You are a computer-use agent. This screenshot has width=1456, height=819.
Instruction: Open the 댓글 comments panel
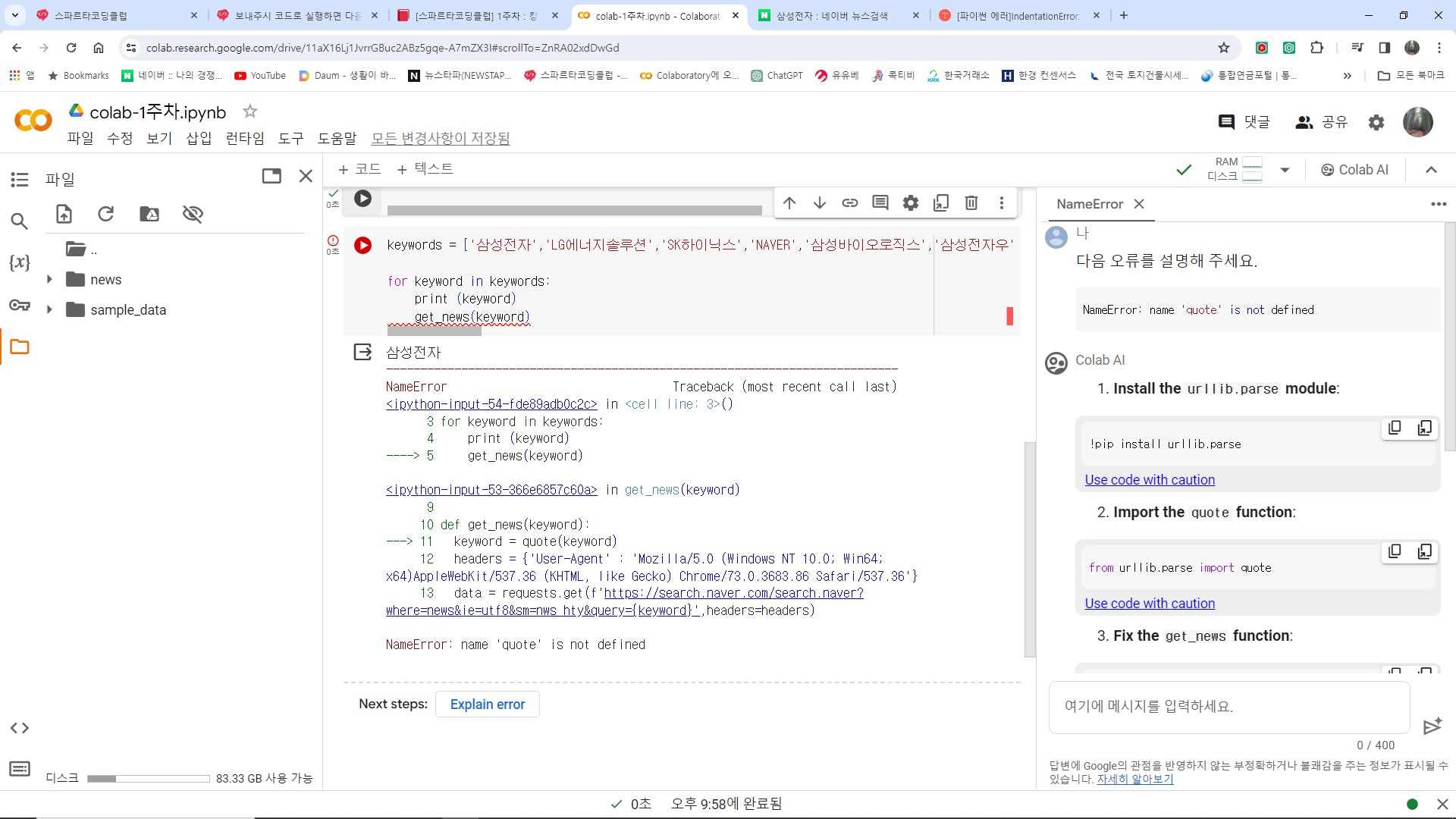click(1244, 121)
